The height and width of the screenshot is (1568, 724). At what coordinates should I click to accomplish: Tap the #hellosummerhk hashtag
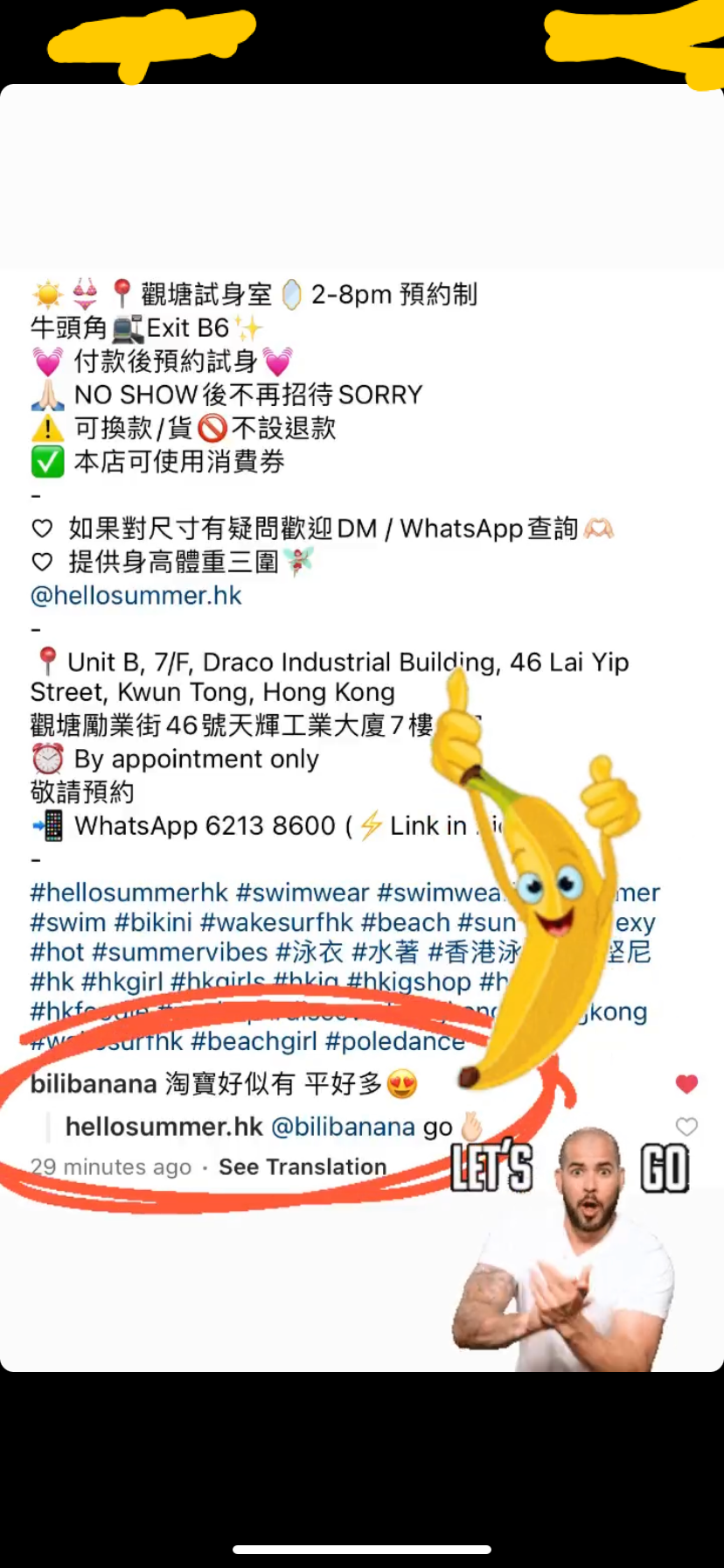point(129,892)
